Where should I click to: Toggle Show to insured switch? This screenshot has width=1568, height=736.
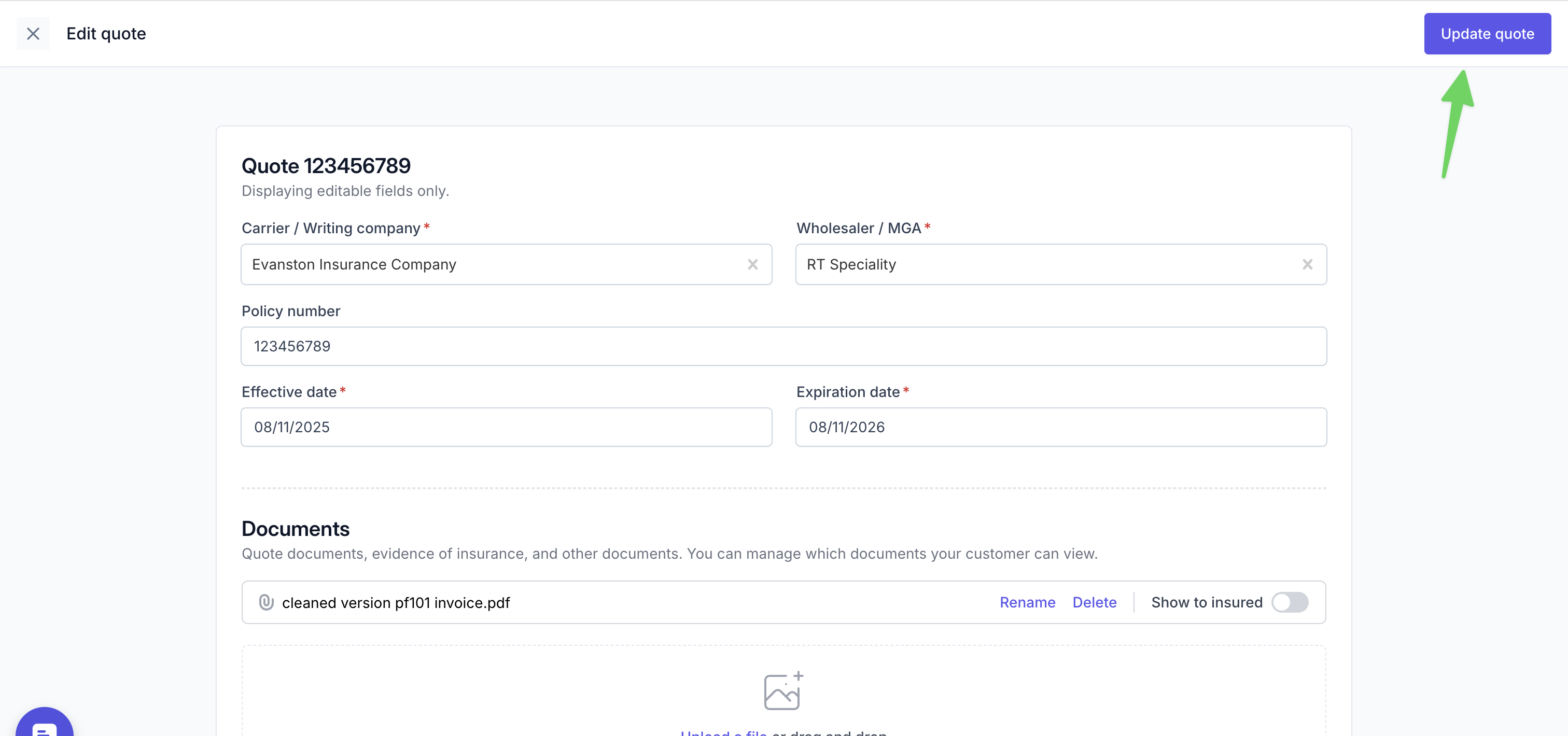(x=1290, y=602)
